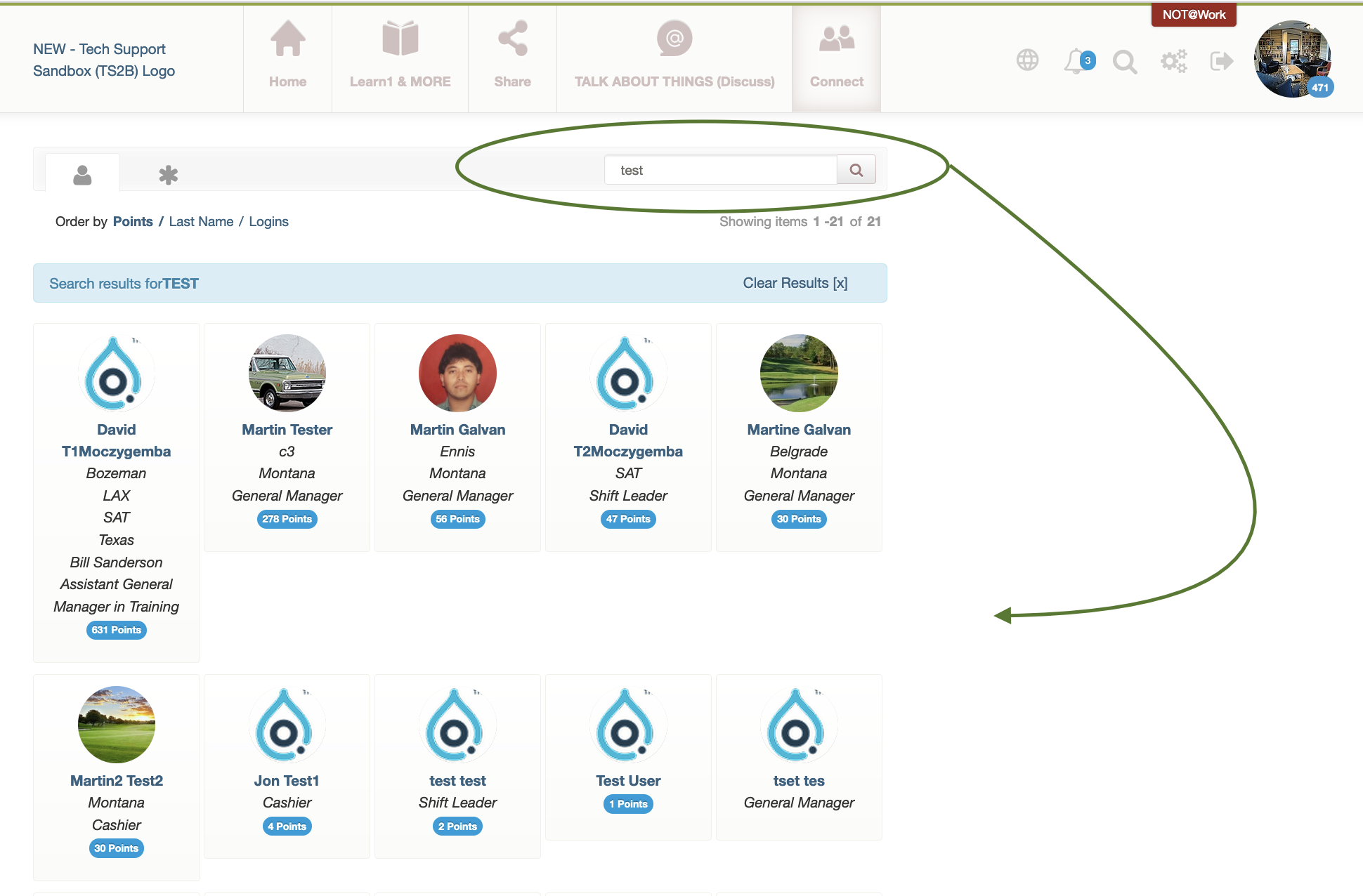Open your profile avatar with 471 badge
1363x896 pixels.
tap(1291, 59)
